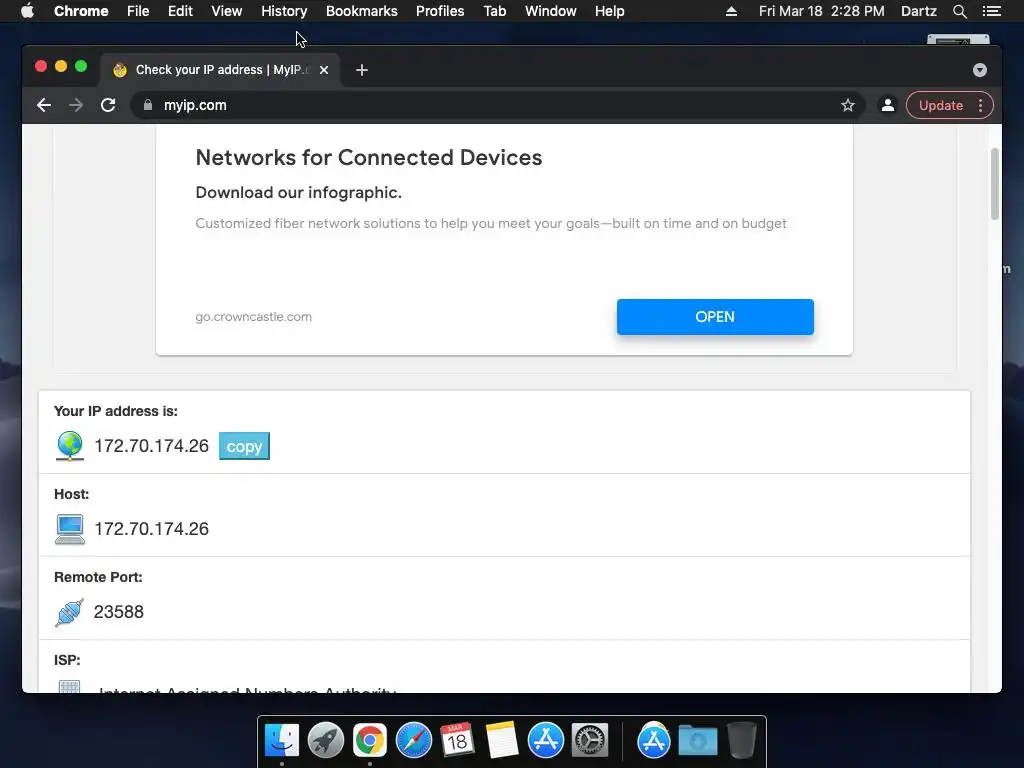The image size is (1024, 768).
Task: Open Calendar from the Dock
Action: point(457,741)
